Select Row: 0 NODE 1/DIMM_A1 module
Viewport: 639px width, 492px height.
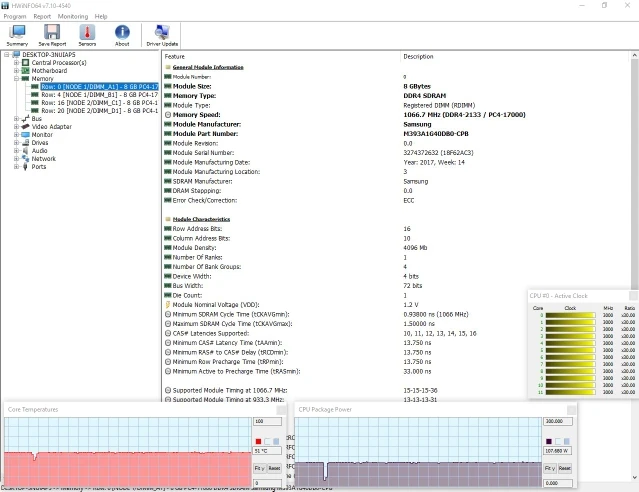[99, 87]
